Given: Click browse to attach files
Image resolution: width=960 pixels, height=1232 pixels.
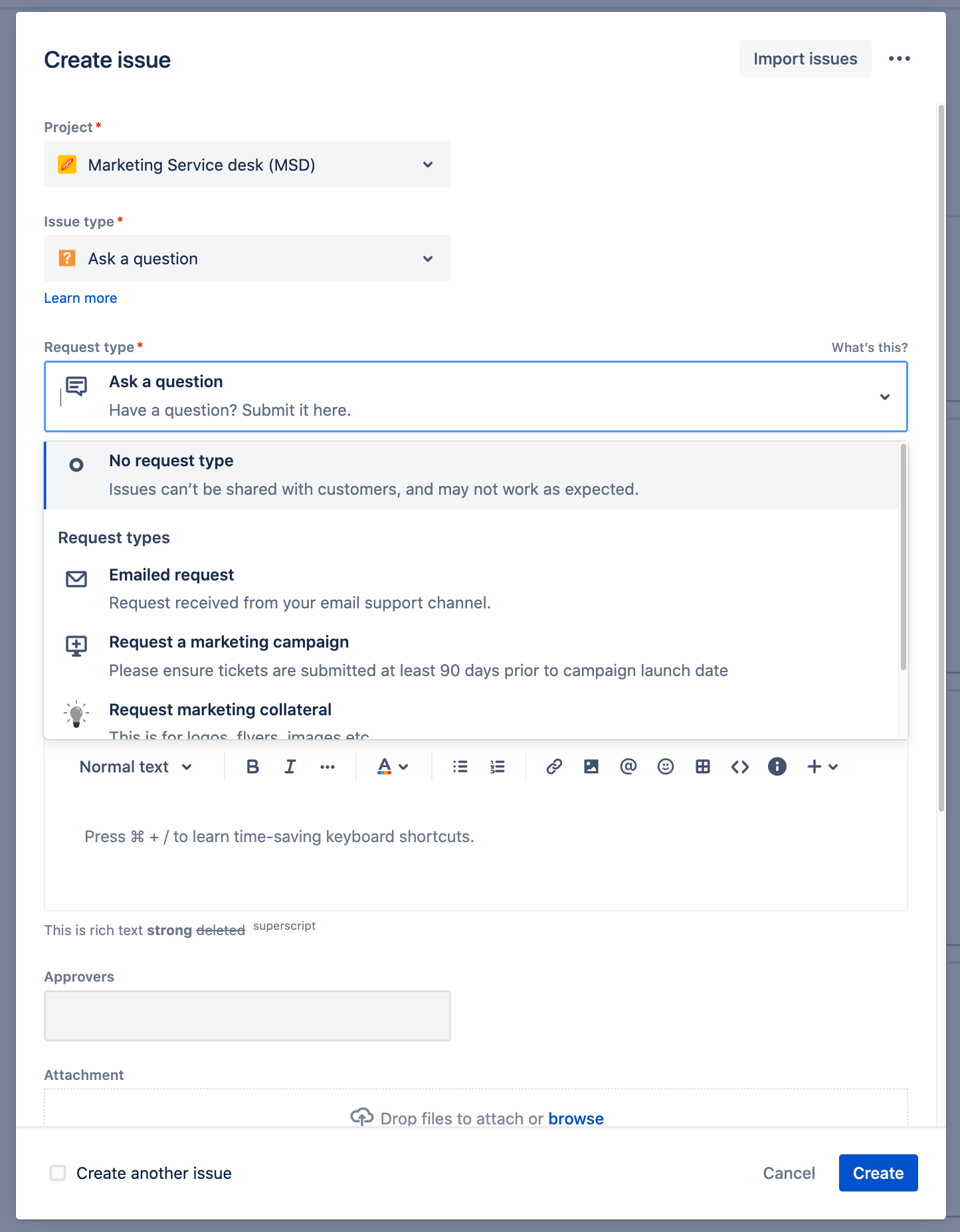Looking at the screenshot, I should [x=576, y=1118].
